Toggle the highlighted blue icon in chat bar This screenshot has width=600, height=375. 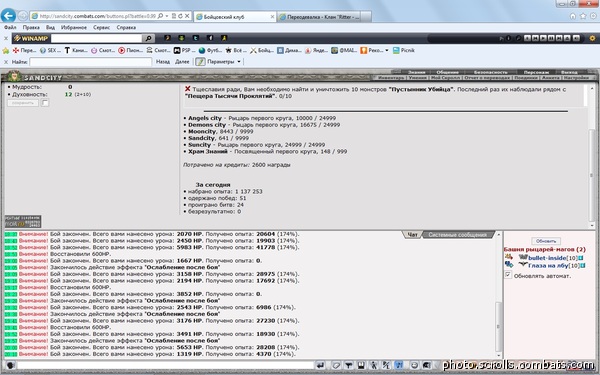(x=399, y=365)
